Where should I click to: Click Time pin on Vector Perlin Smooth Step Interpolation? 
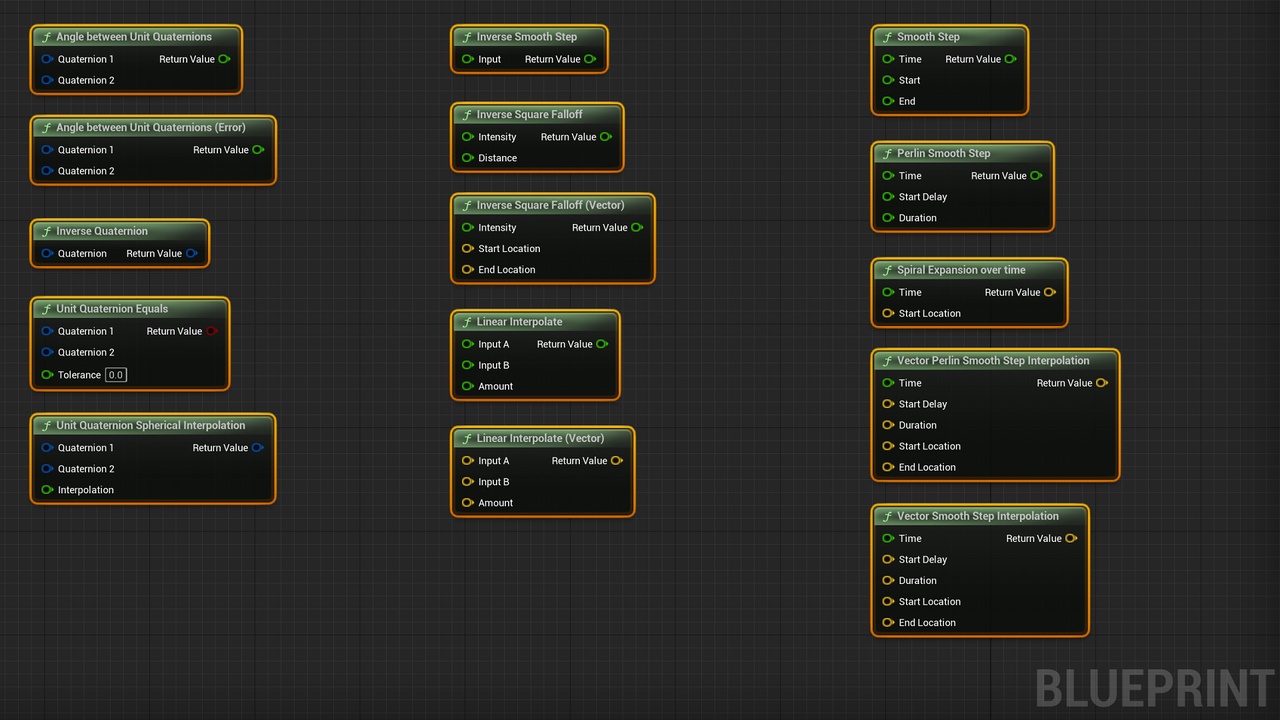[x=888, y=383]
